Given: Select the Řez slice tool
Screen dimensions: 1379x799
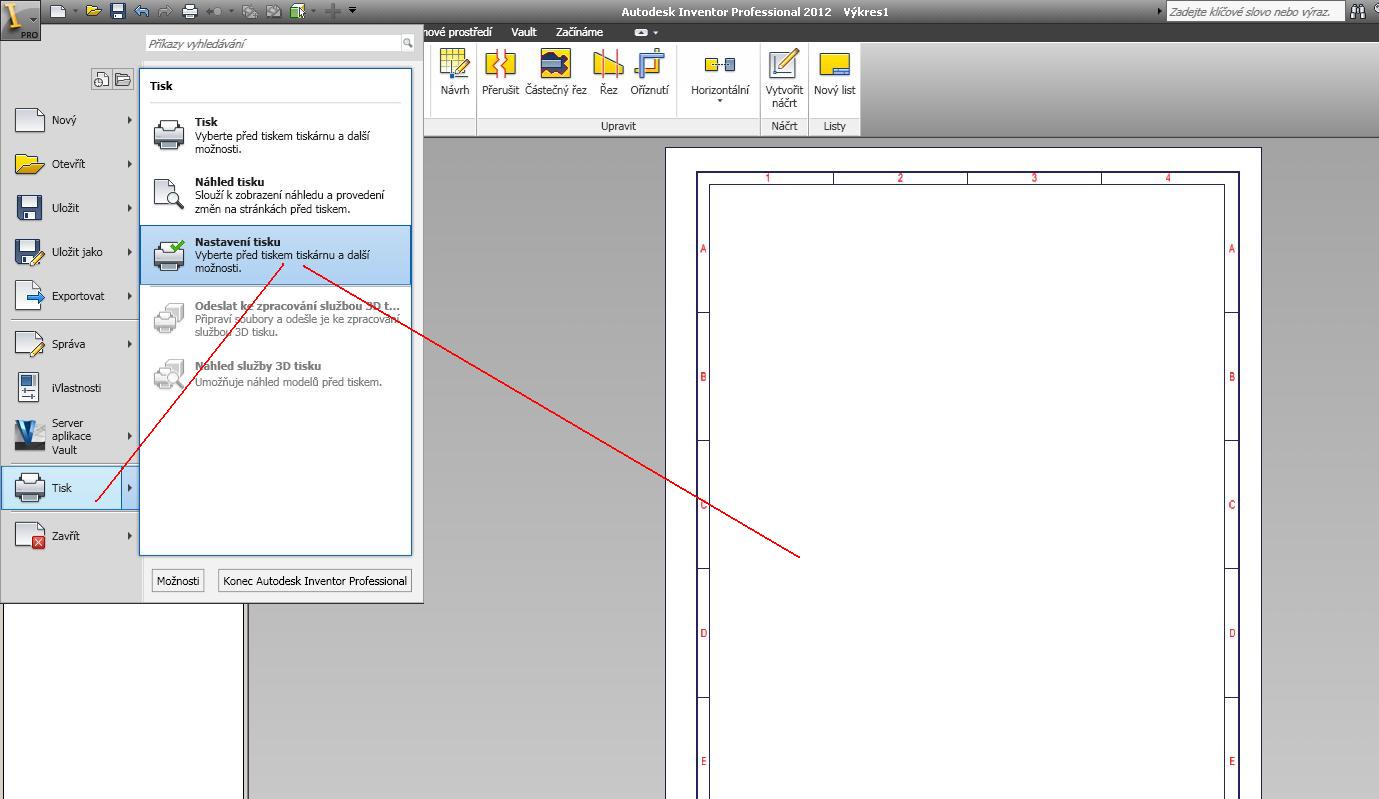Looking at the screenshot, I should click(x=608, y=72).
